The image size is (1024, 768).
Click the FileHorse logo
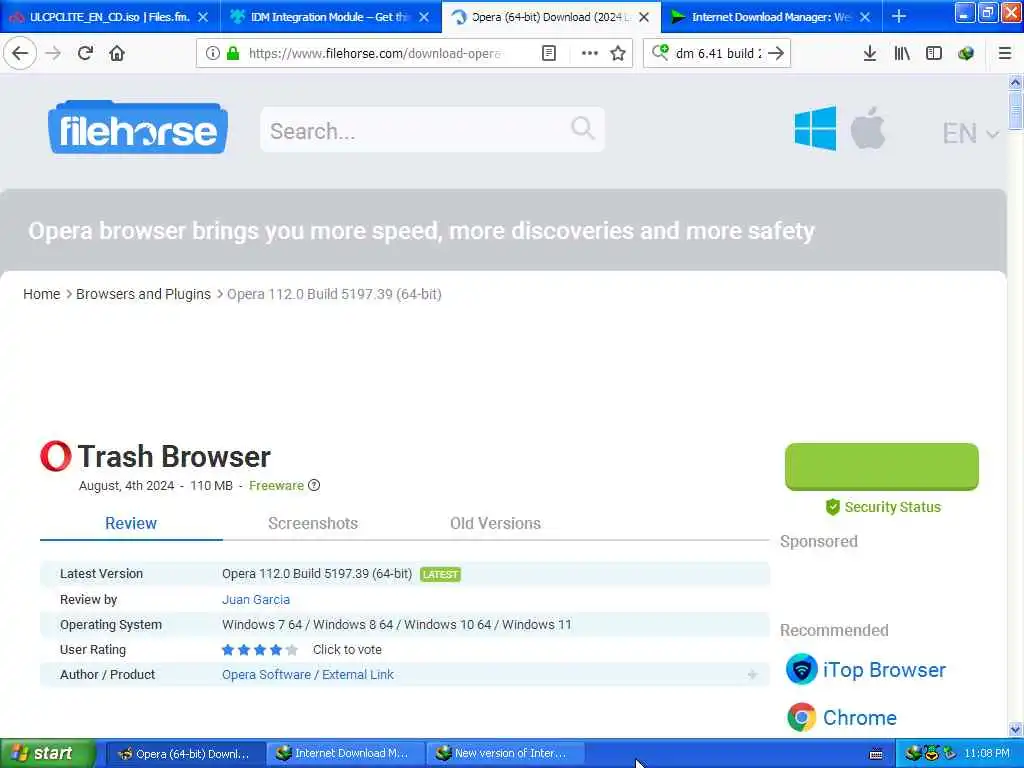pyautogui.click(x=138, y=128)
